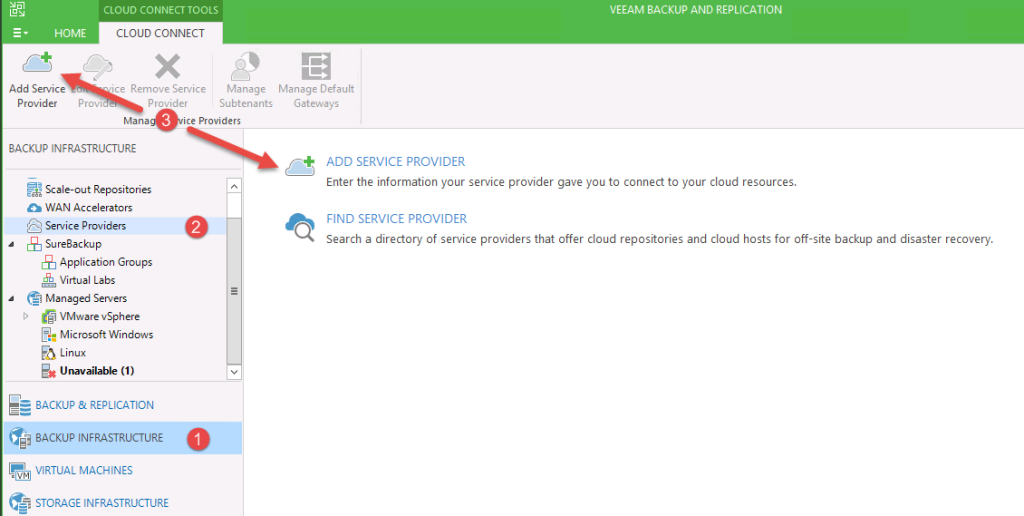Click the Add Service Provider cloud icon in main pane
The image size is (1024, 516).
tap(300, 166)
